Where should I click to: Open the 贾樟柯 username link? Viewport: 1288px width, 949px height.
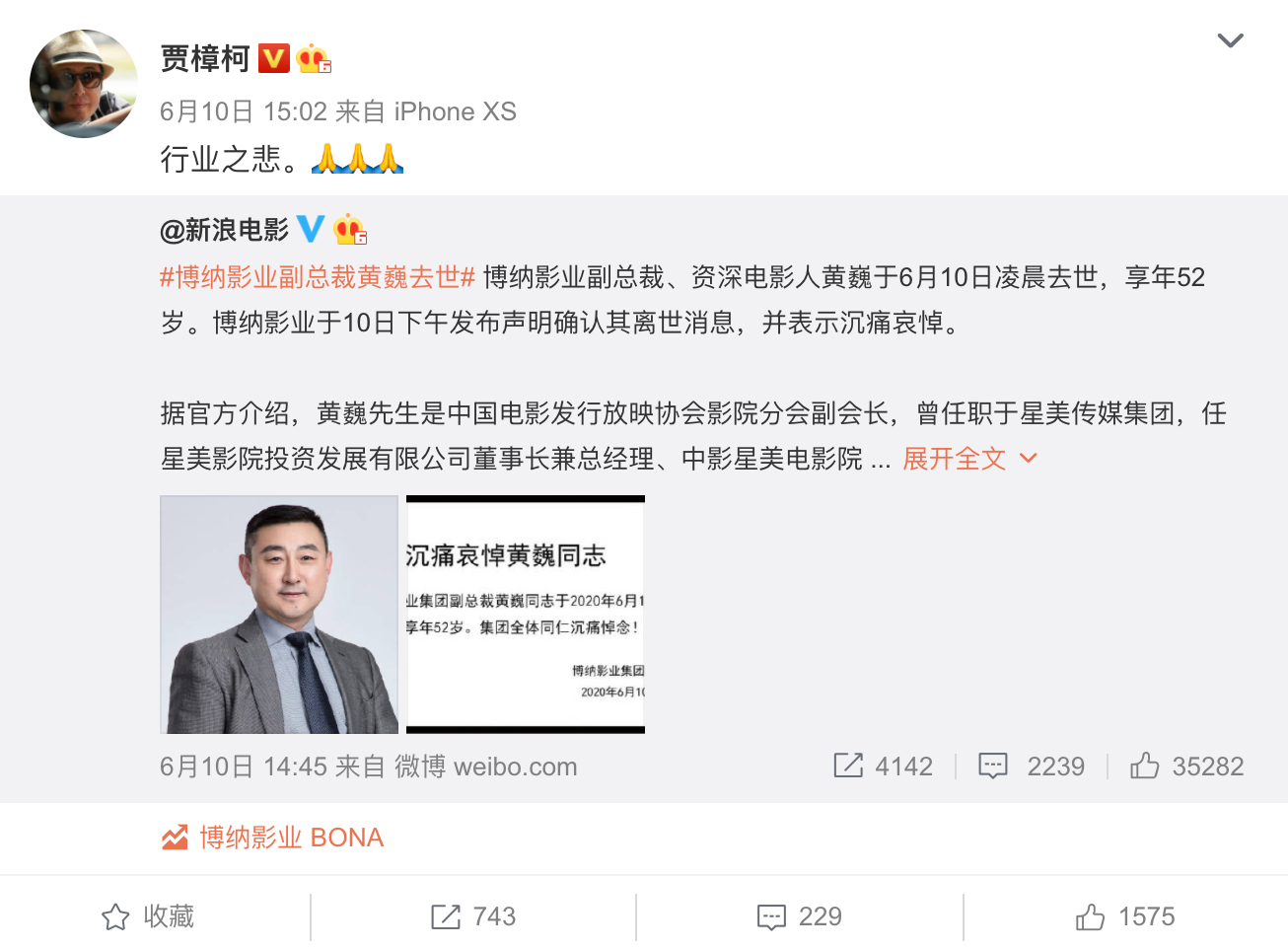tap(205, 59)
